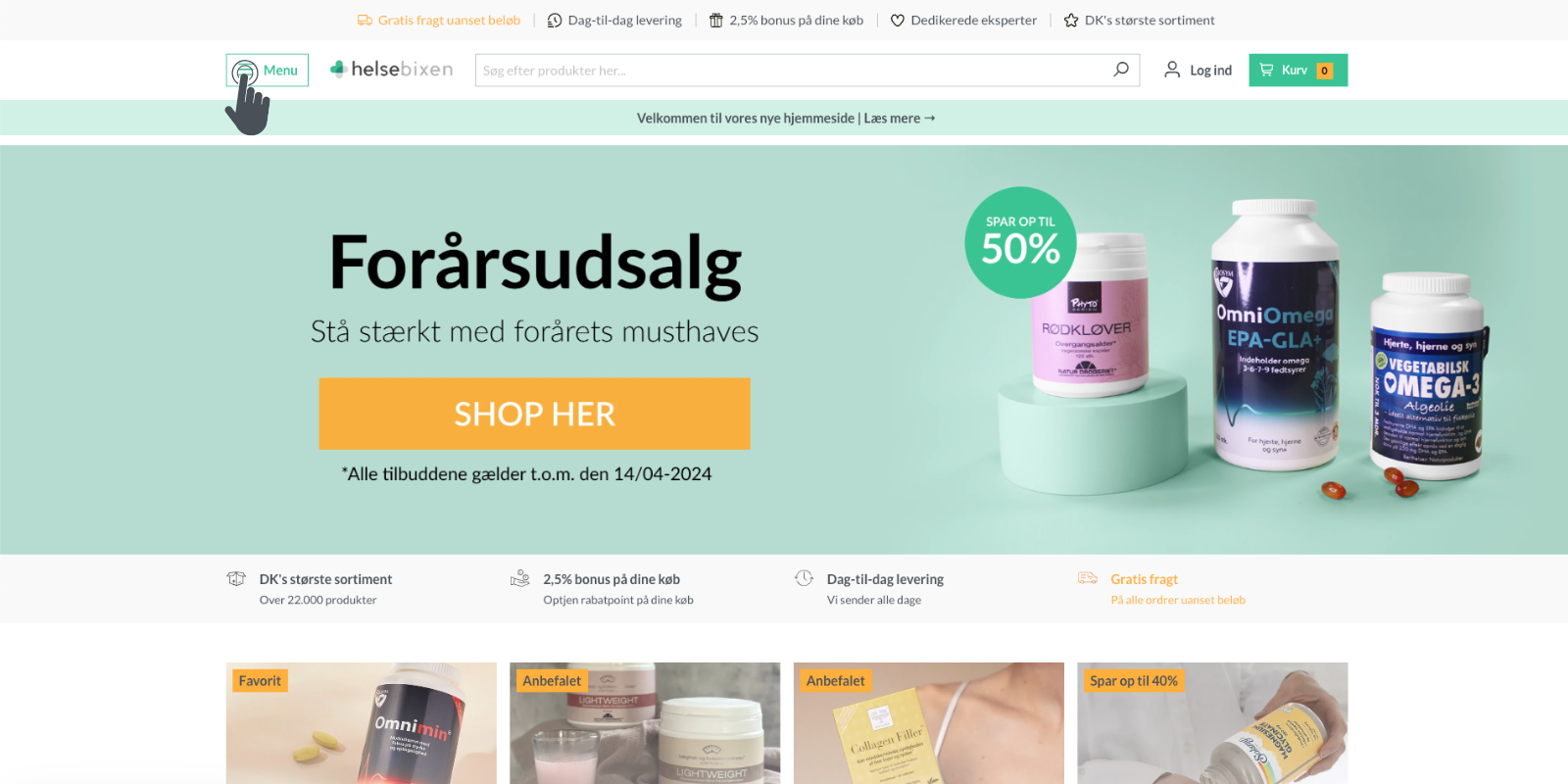Click the free shipping truck icon
Screen dimensions: 1568x784
point(365,20)
